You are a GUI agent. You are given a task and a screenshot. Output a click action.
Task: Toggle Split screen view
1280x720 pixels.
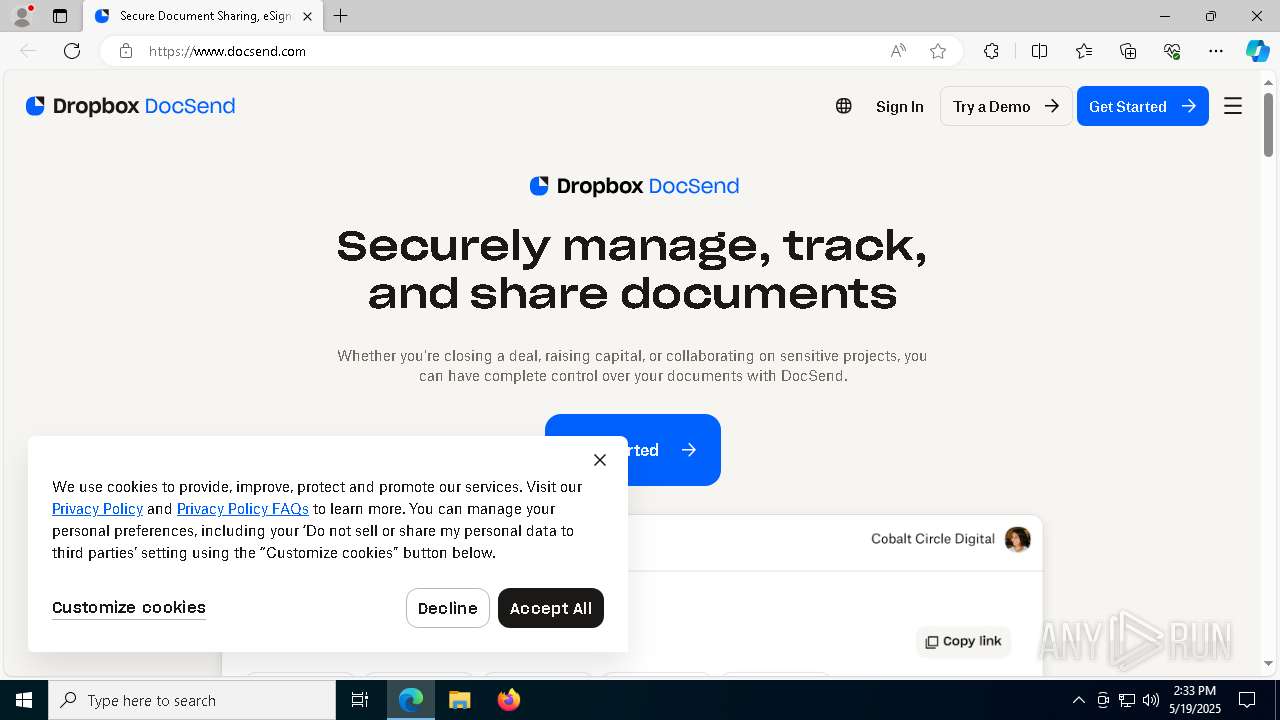pos(1039,51)
